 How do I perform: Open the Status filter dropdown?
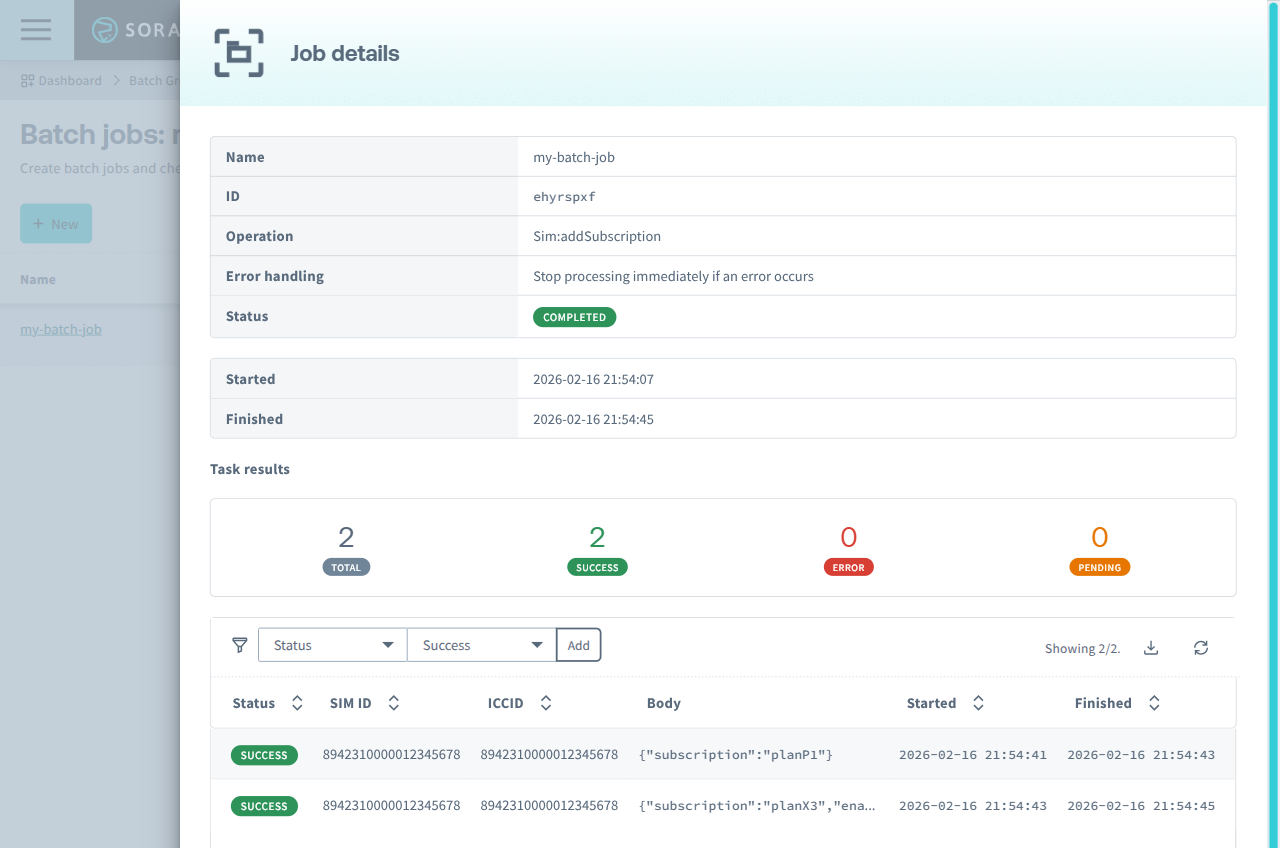click(332, 645)
